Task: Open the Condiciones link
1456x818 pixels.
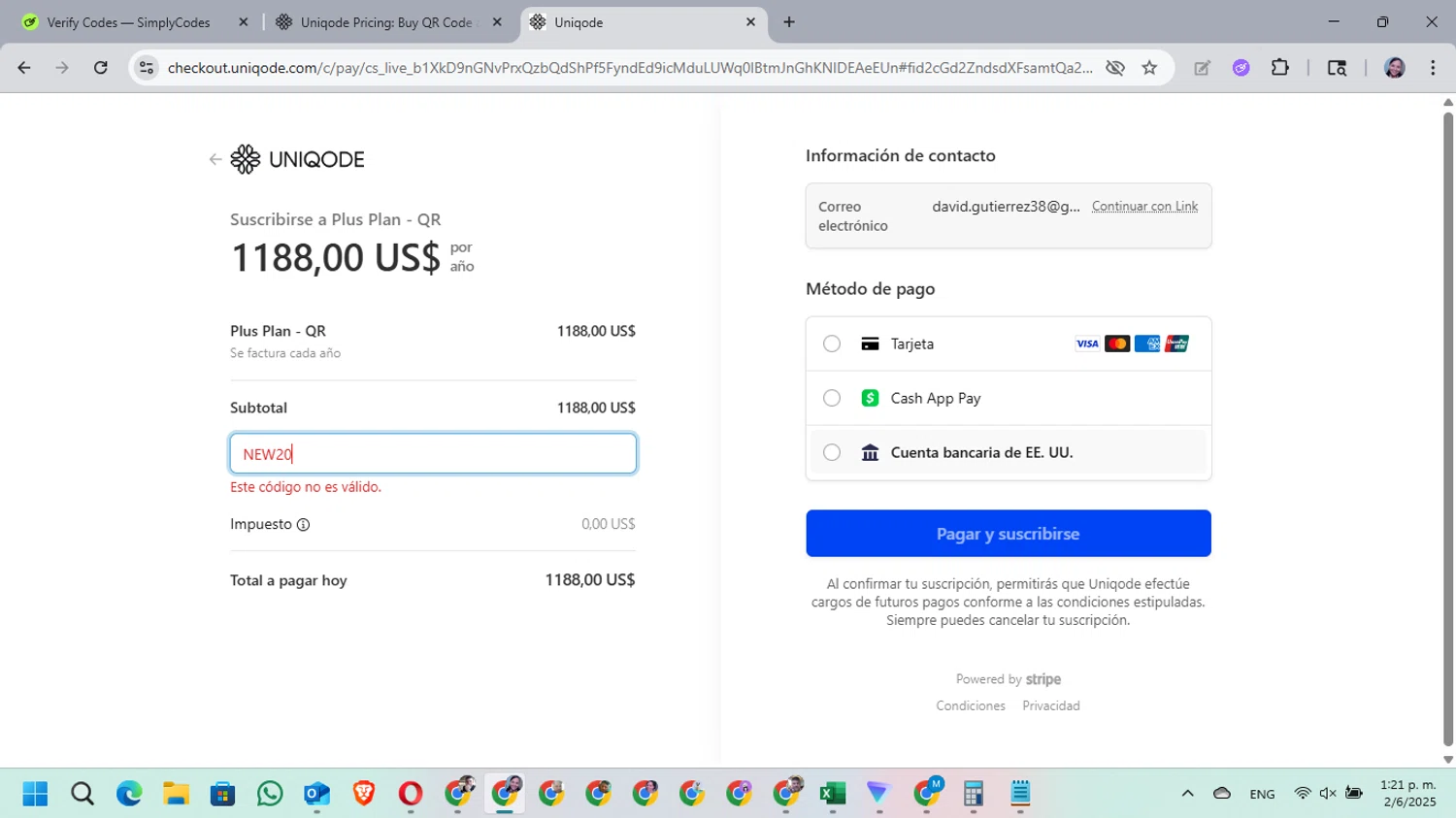Action: point(971,705)
